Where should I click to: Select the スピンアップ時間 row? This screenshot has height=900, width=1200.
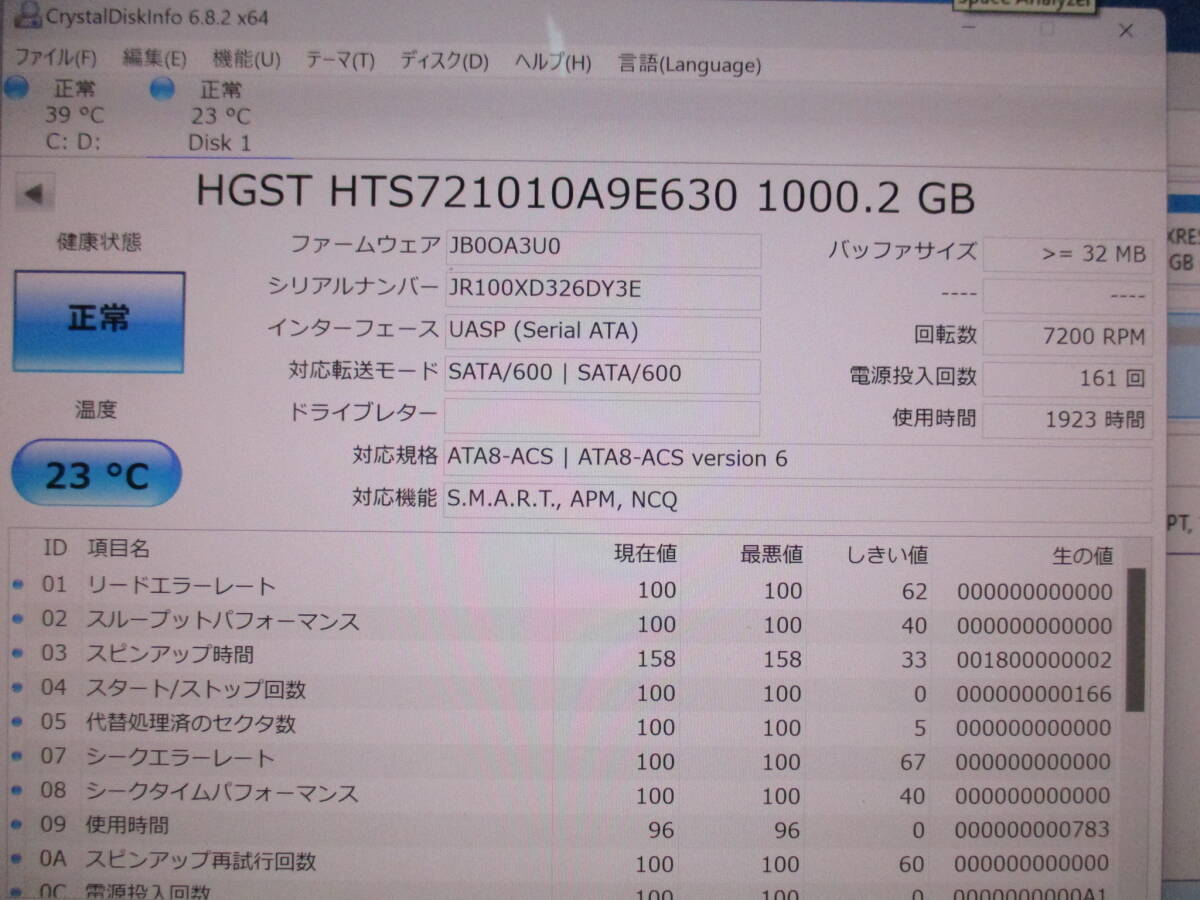pyautogui.click(x=565, y=657)
